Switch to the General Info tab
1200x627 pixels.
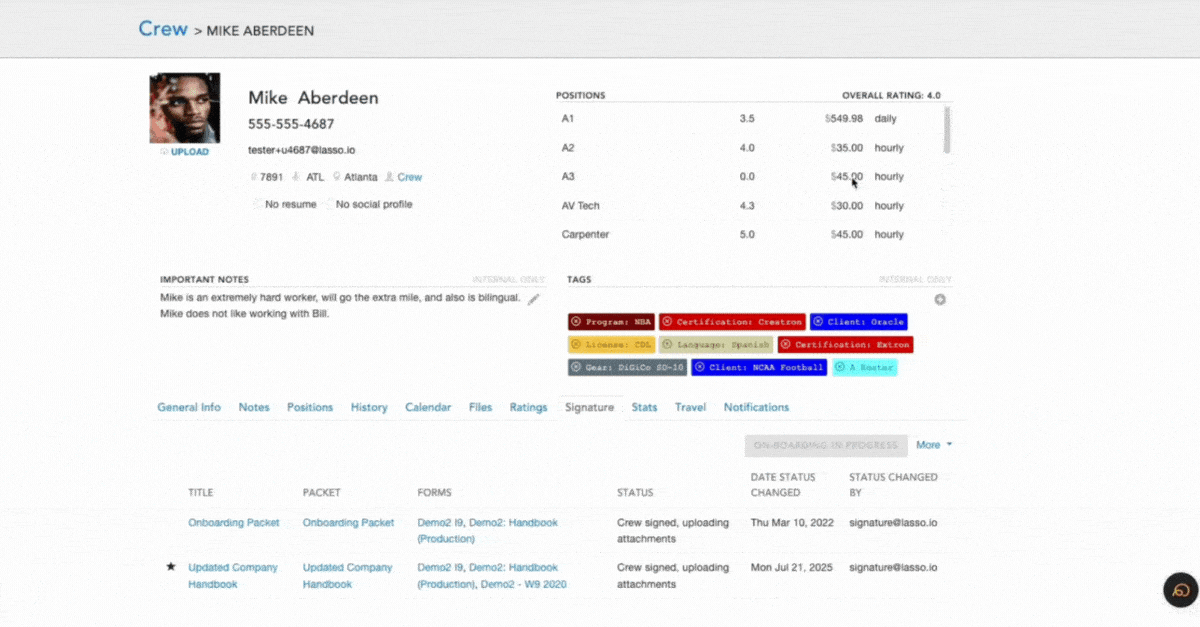[189, 407]
